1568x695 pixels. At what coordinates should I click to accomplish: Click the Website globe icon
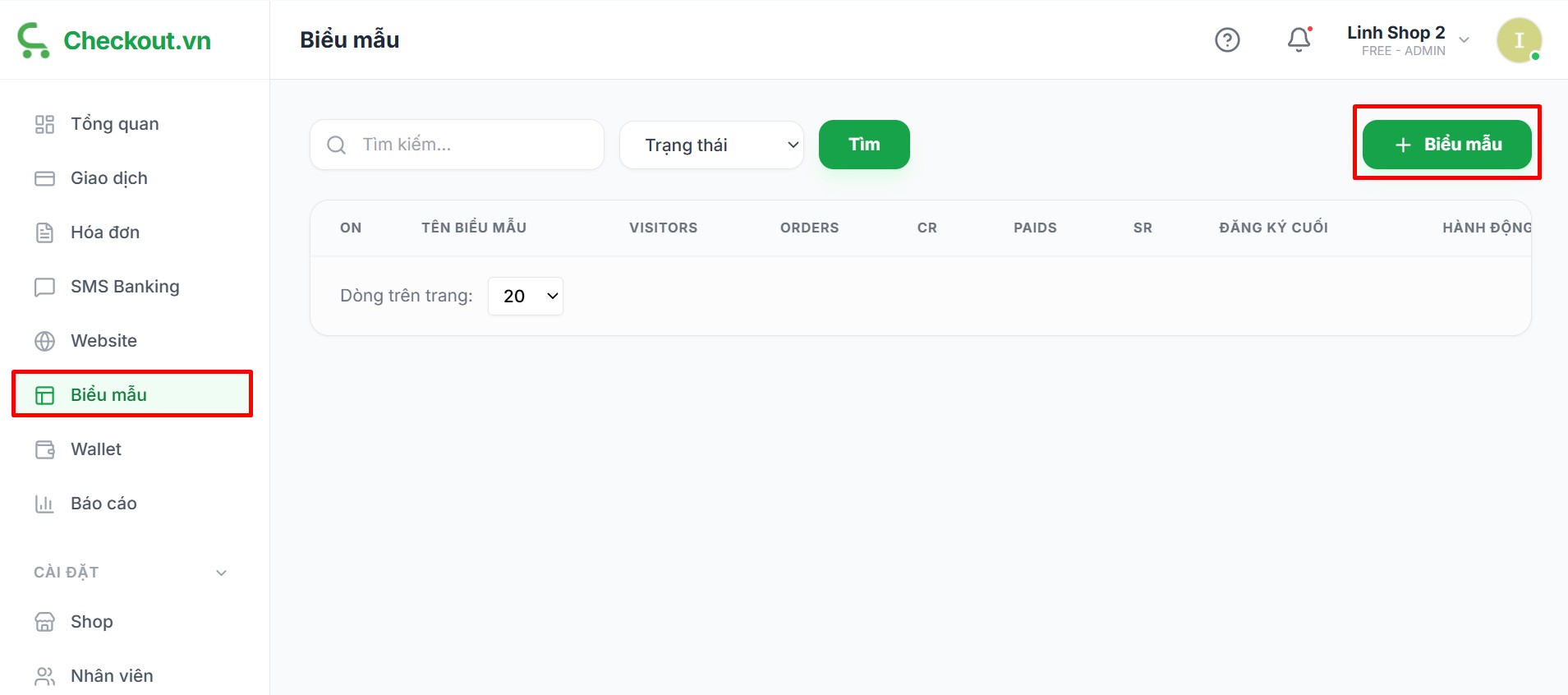(x=44, y=341)
